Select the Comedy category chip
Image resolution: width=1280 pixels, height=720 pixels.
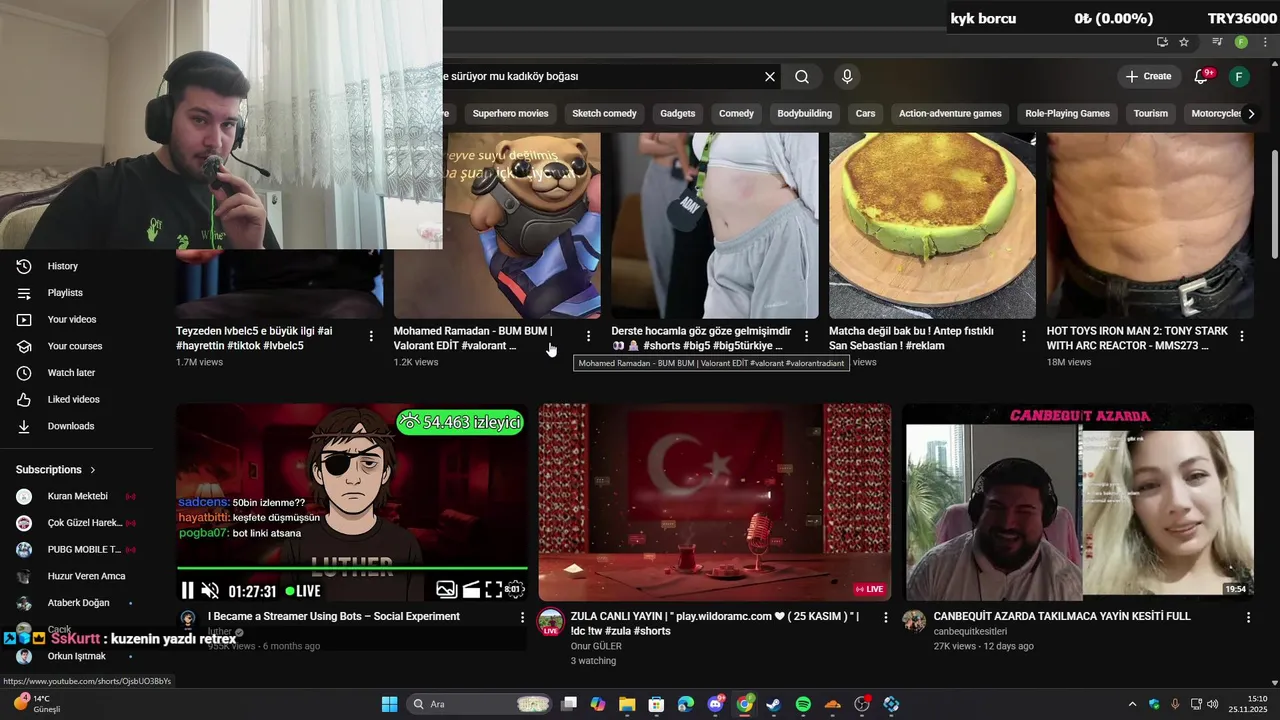[736, 114]
